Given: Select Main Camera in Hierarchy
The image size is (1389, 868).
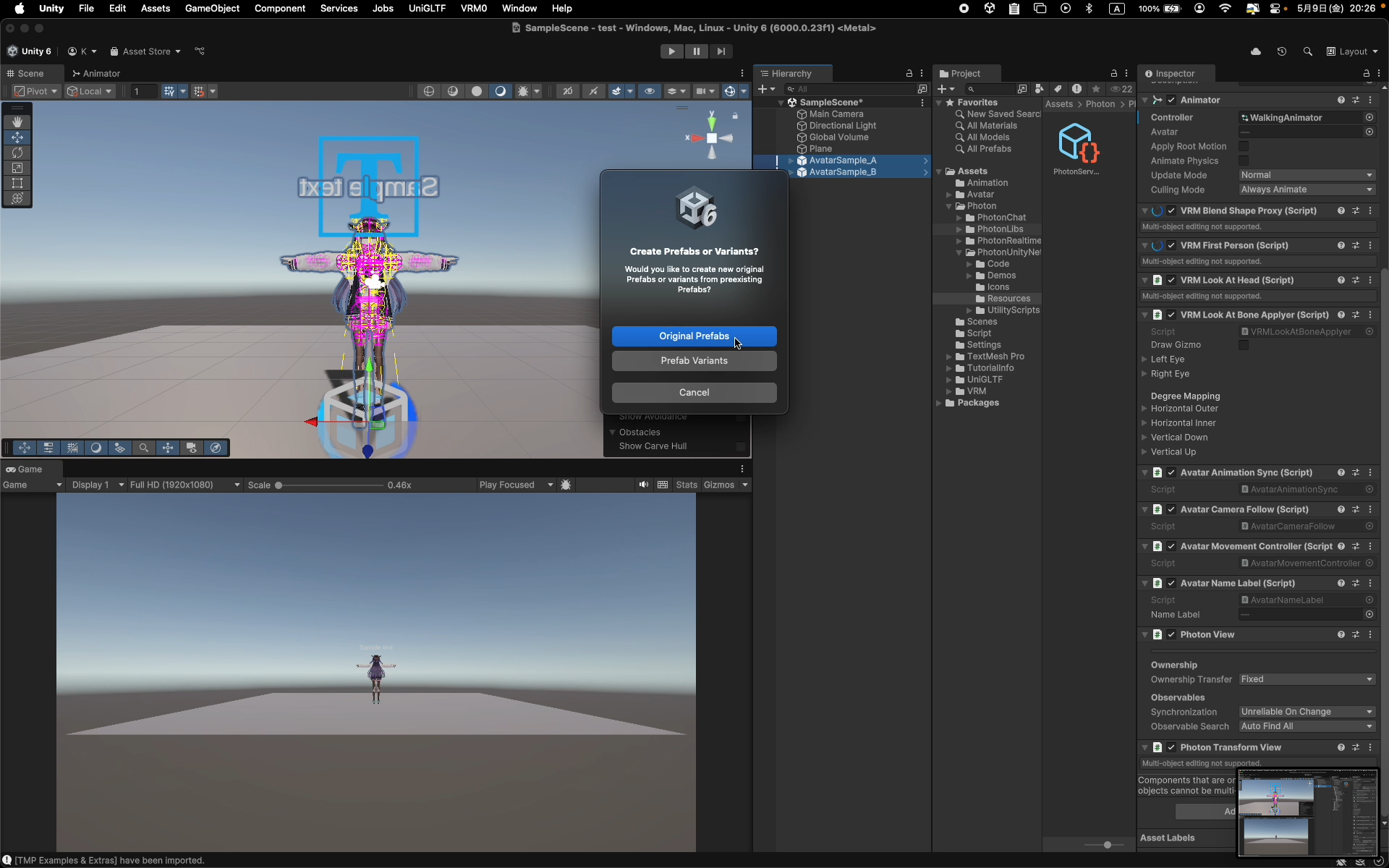Looking at the screenshot, I should 836,114.
